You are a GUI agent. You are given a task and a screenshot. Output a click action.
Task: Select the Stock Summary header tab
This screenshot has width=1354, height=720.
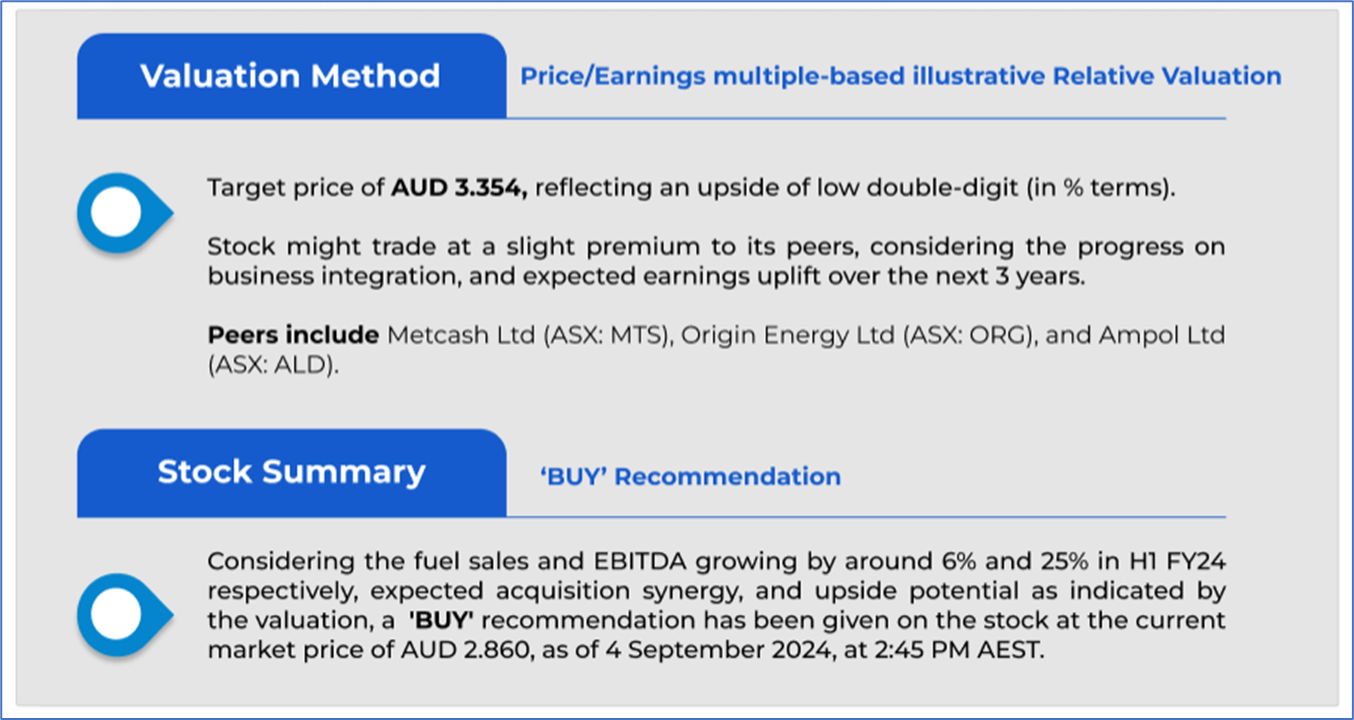(290, 472)
